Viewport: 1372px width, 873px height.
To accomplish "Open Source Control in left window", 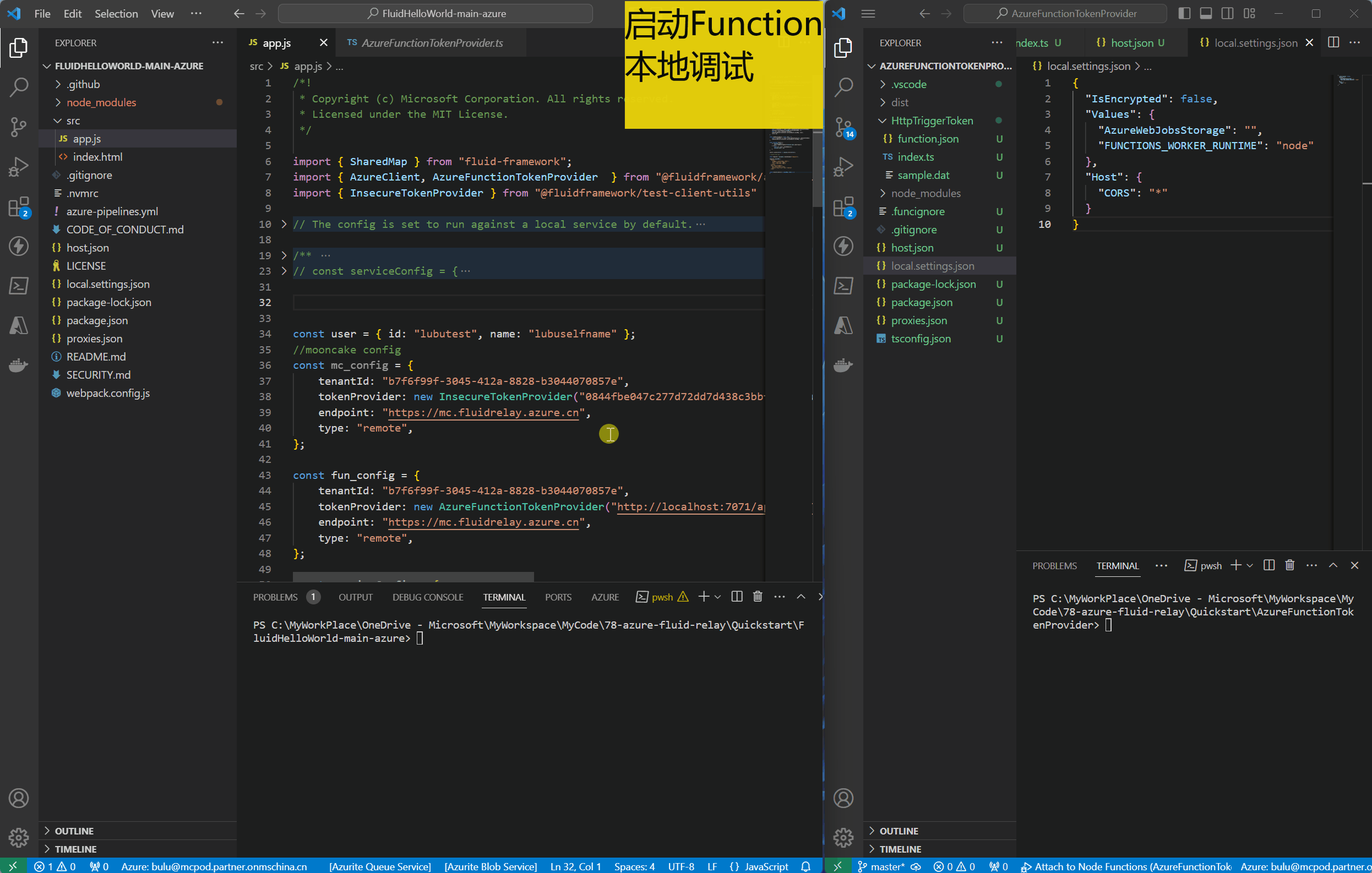I will pyautogui.click(x=18, y=127).
